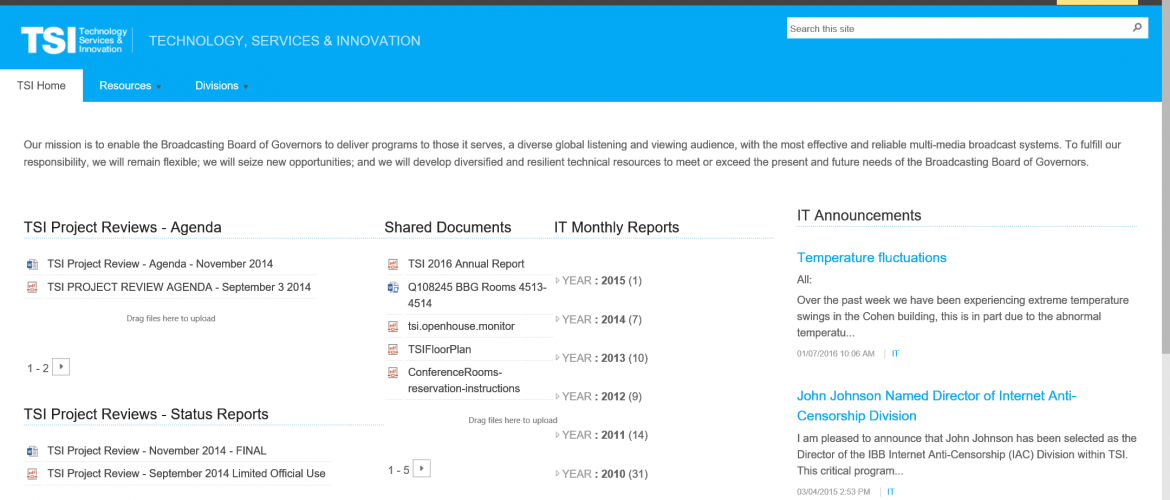Expand YEAR : 2013 (10) group
The height and width of the screenshot is (500, 1170).
point(557,358)
